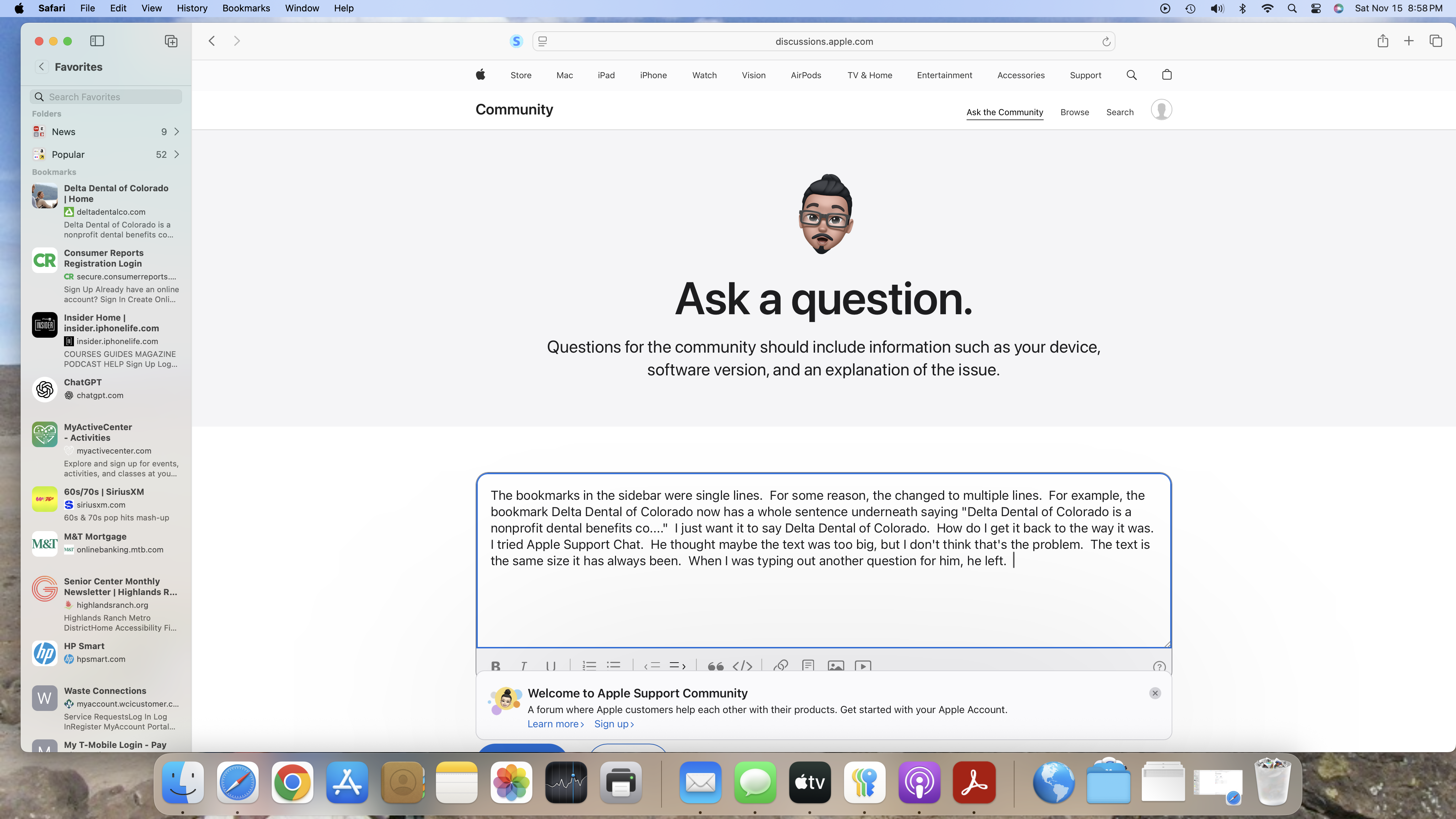Toggle underline formatting in editor toolbar

click(551, 666)
